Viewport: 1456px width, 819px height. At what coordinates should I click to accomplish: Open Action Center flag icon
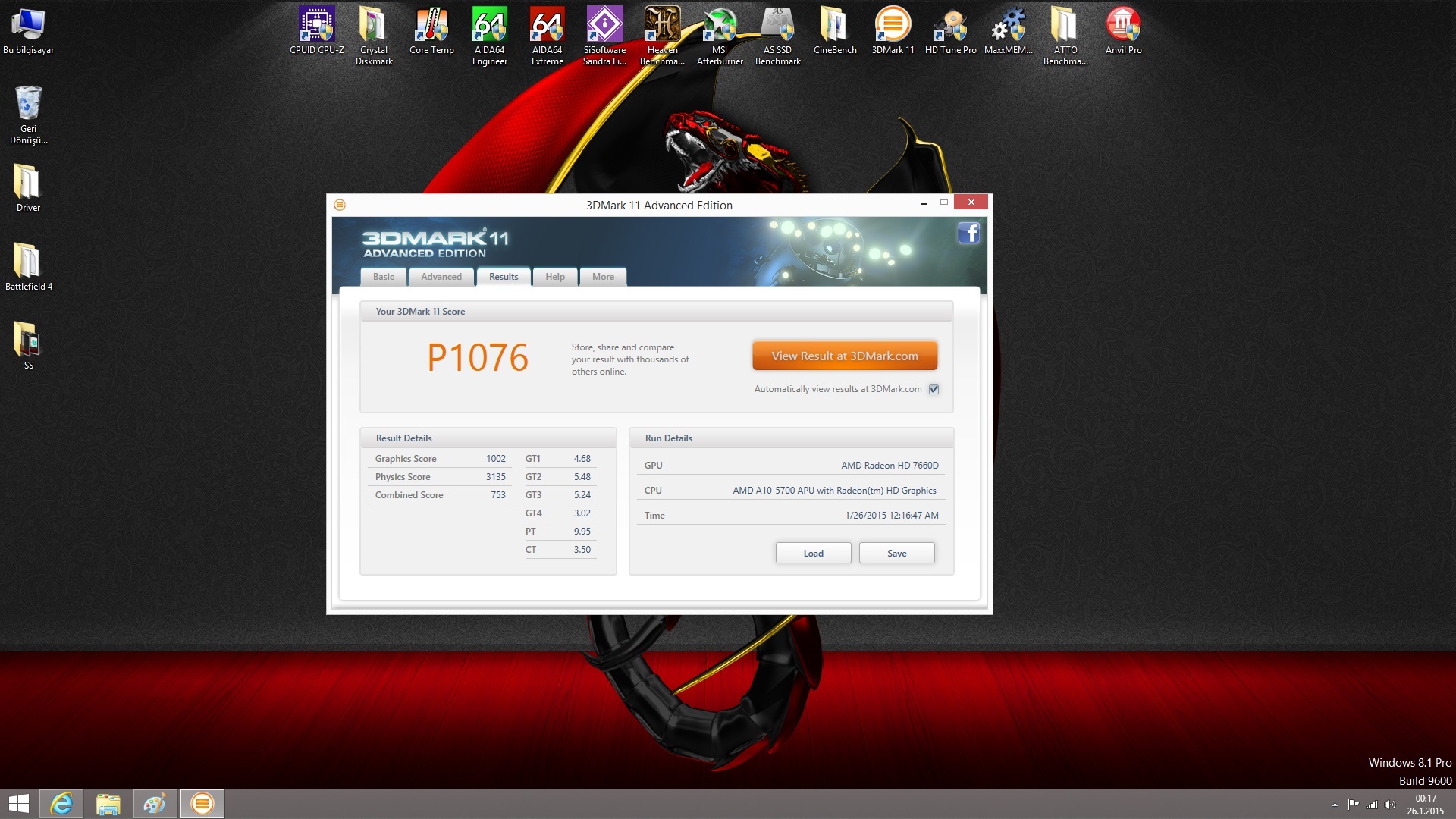tap(1353, 805)
